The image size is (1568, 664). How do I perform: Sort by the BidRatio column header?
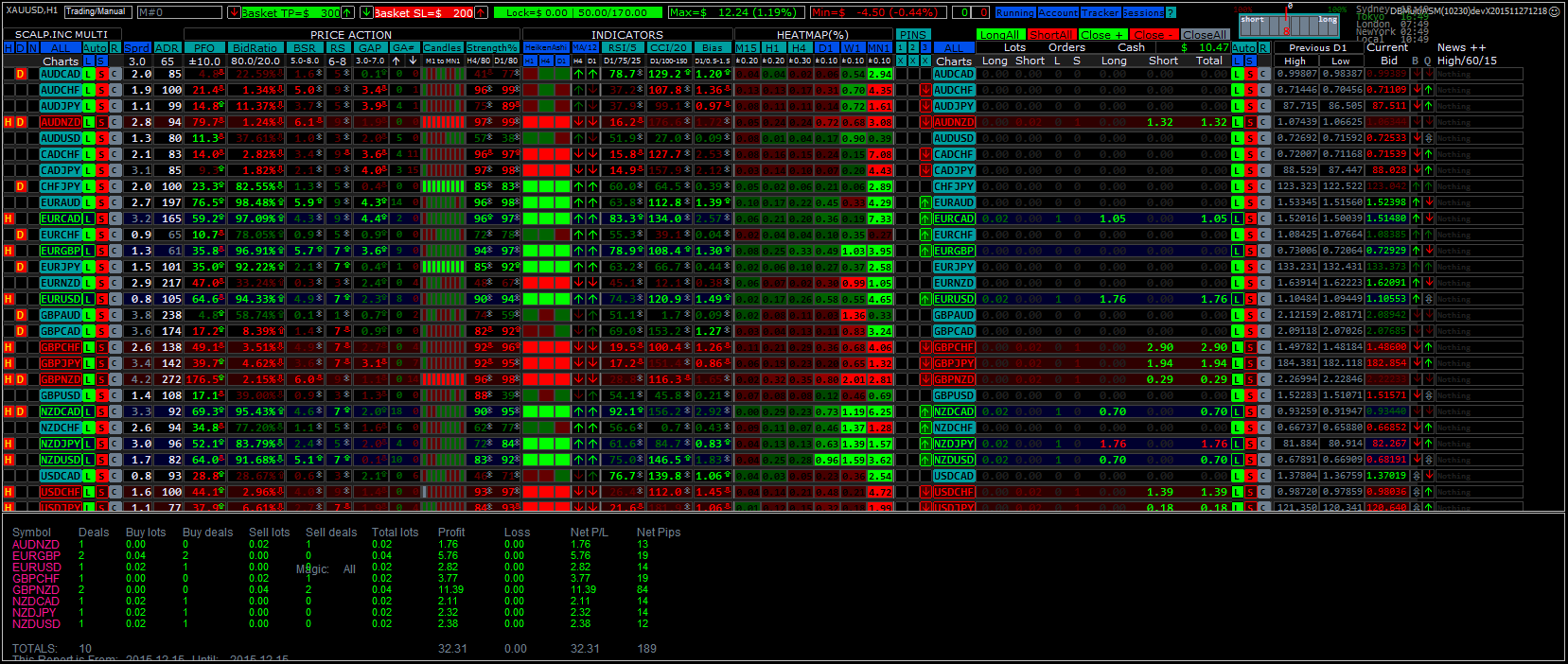[x=255, y=47]
